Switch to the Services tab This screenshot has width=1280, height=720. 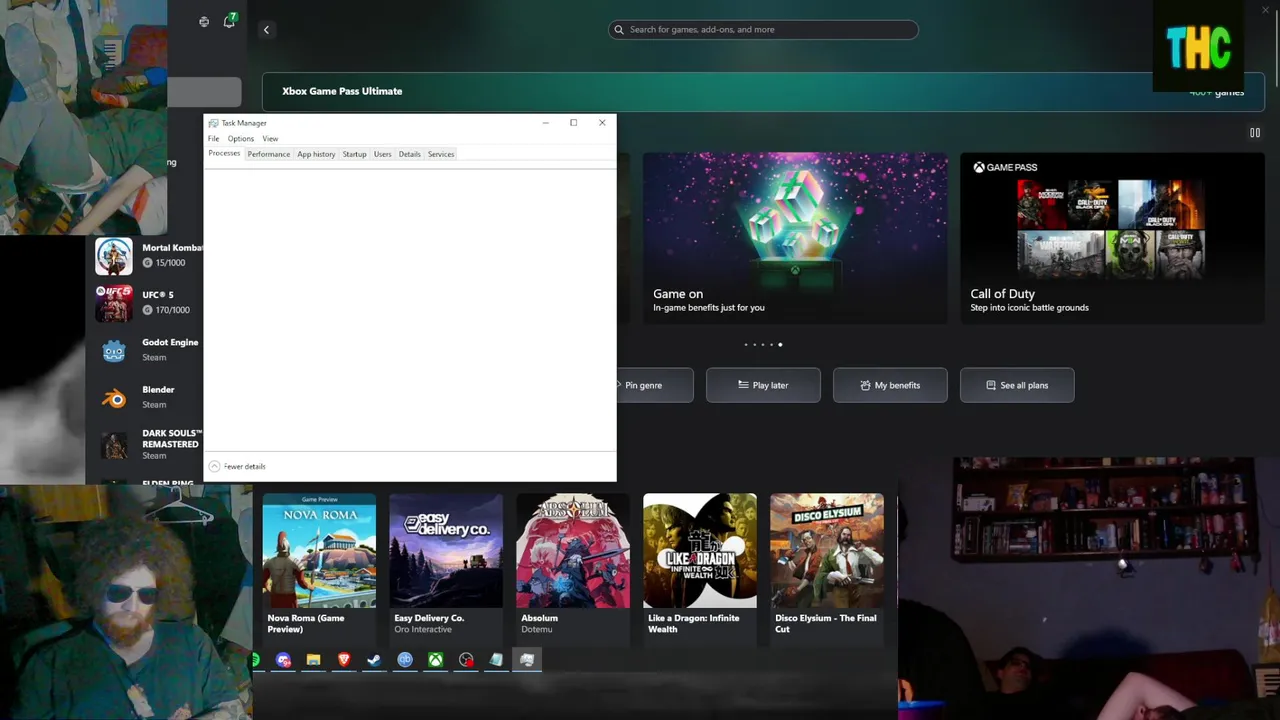point(441,154)
